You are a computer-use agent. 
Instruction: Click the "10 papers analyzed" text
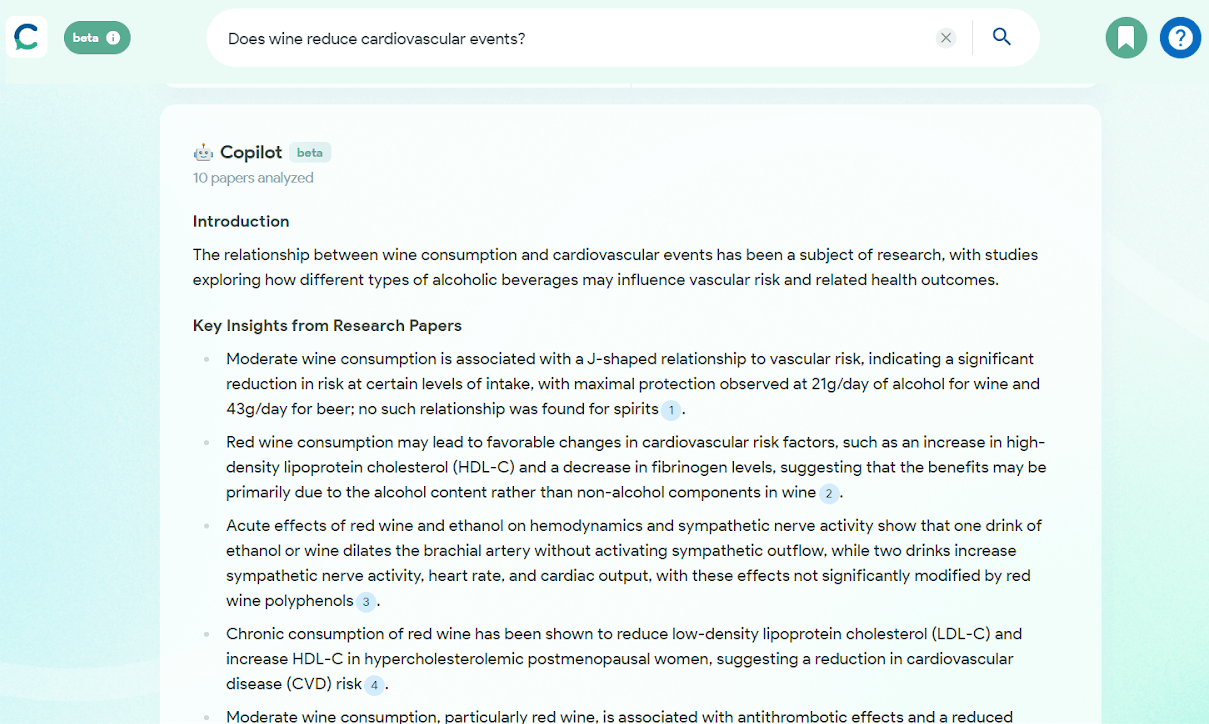pos(253,178)
